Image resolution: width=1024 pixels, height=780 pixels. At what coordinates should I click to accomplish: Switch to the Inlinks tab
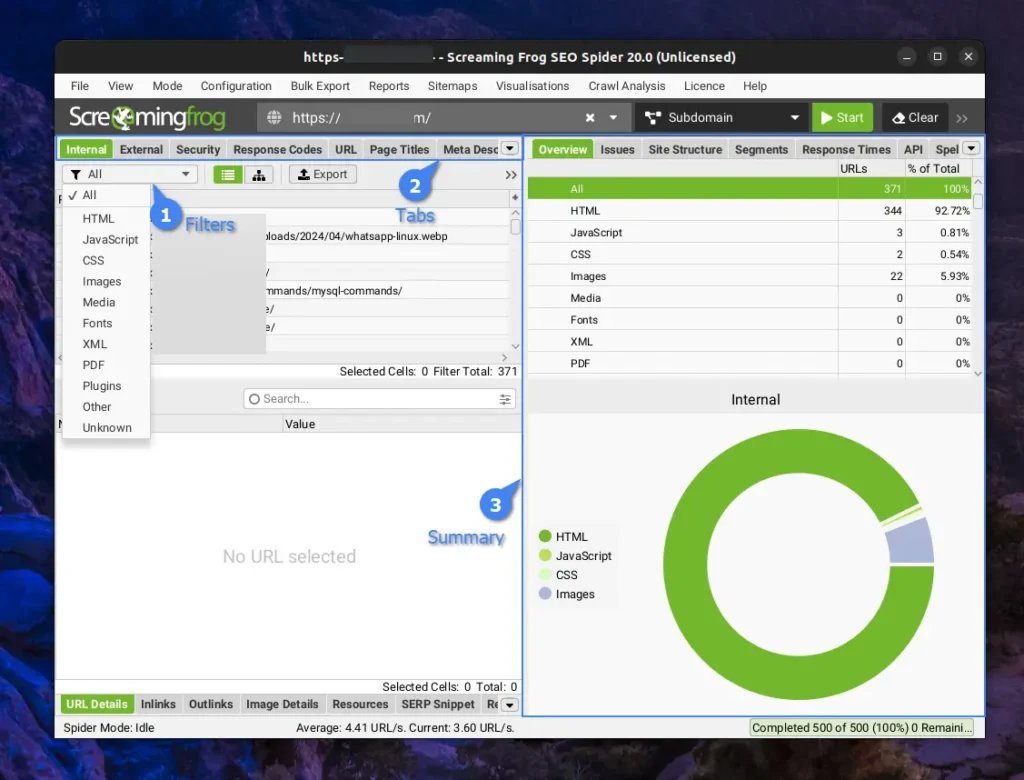[158, 704]
